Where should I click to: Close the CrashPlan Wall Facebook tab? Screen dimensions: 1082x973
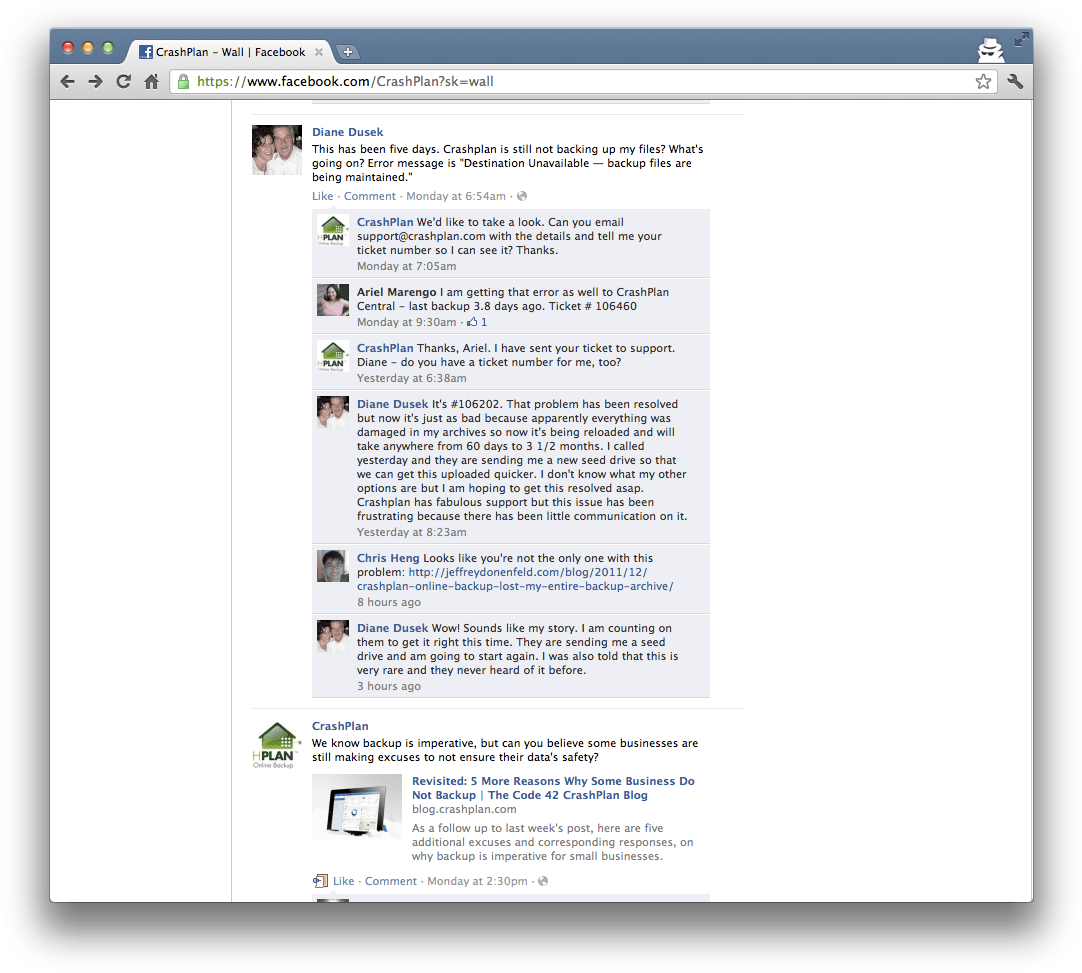click(319, 52)
